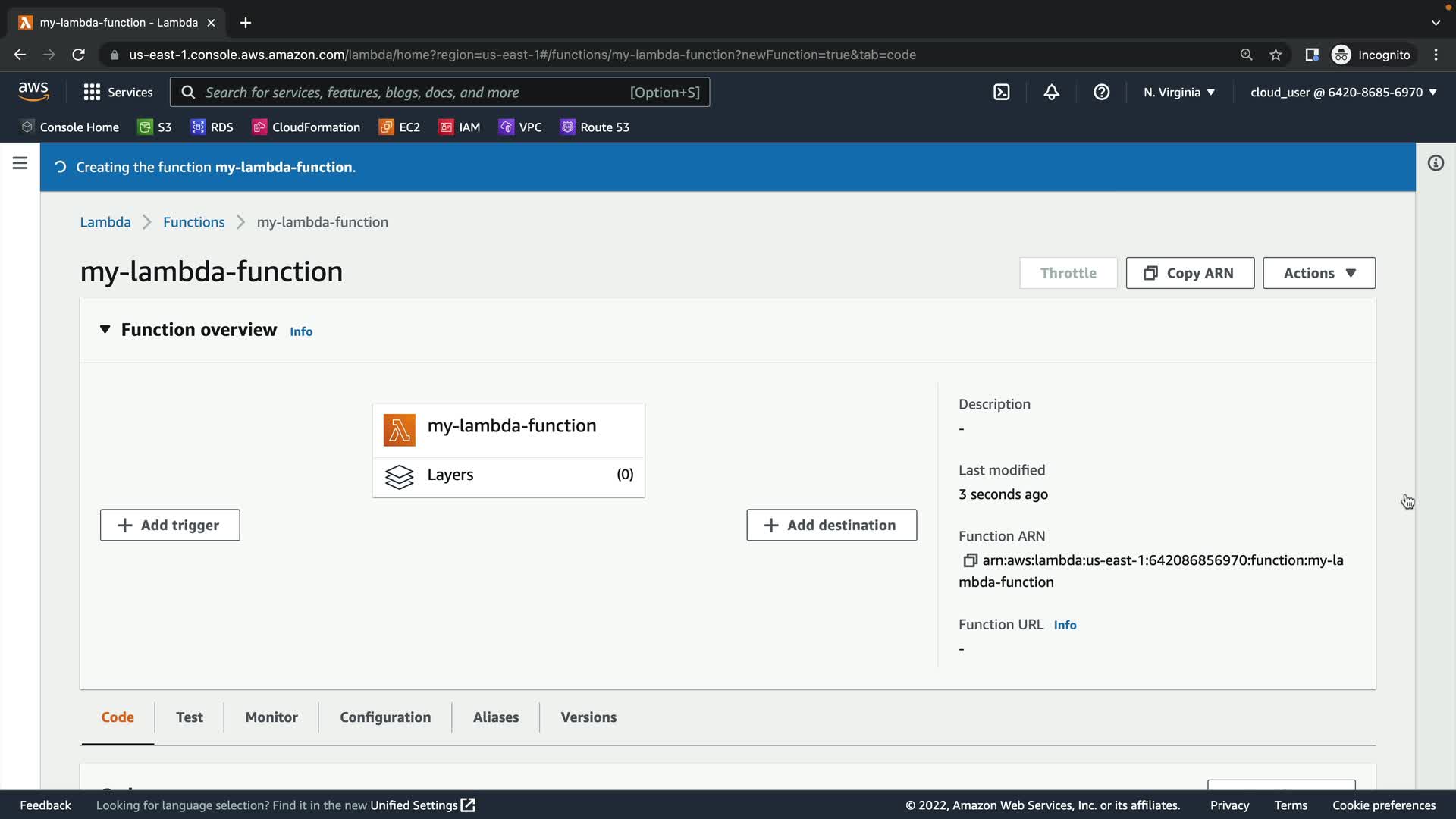Switch to the Configuration tab
Screen dimensions: 1456x819
(x=384, y=717)
